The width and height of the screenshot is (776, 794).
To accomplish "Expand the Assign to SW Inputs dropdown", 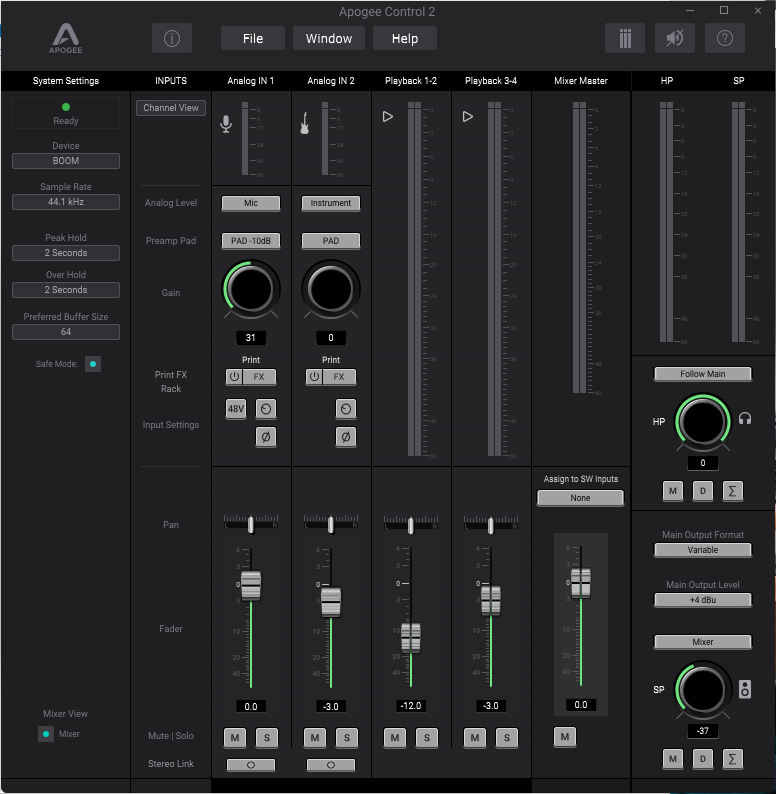I will 580,498.
